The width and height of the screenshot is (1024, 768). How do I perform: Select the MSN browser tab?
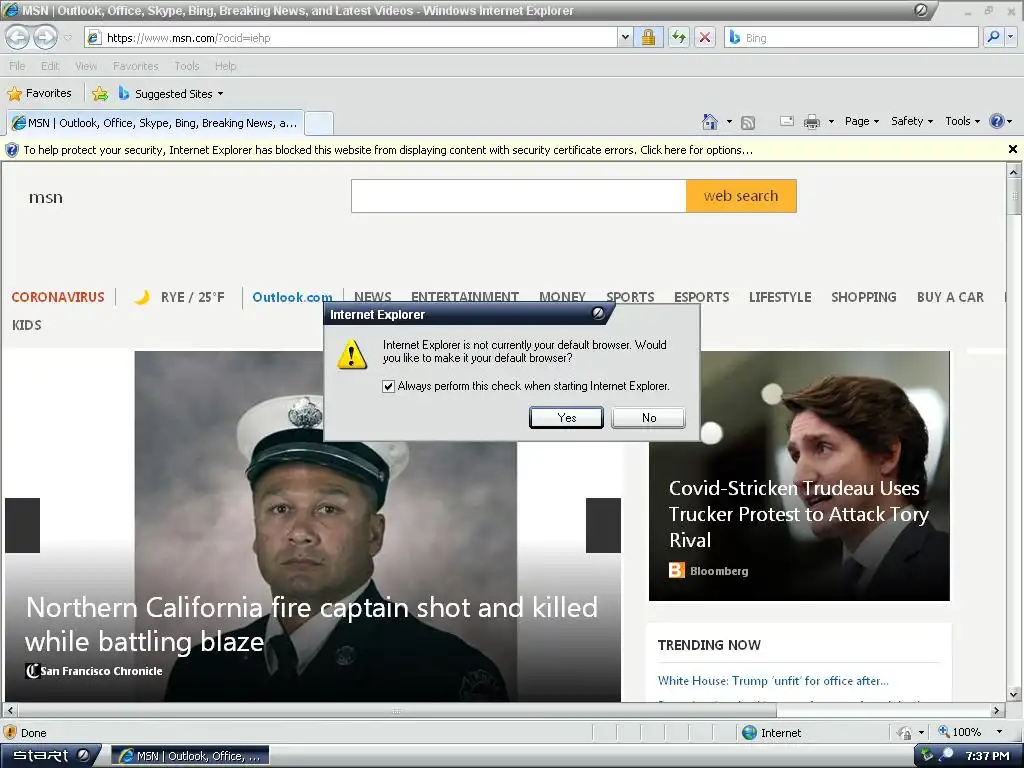(155, 123)
